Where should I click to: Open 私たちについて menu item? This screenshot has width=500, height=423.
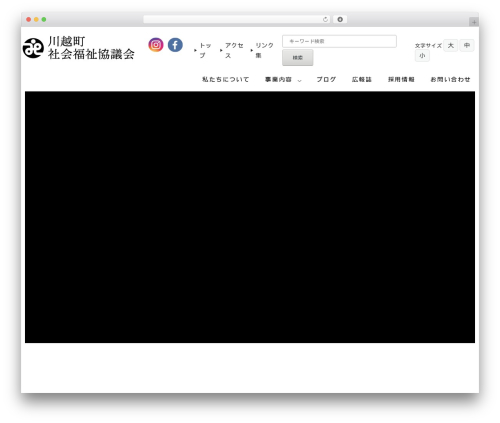pos(226,79)
